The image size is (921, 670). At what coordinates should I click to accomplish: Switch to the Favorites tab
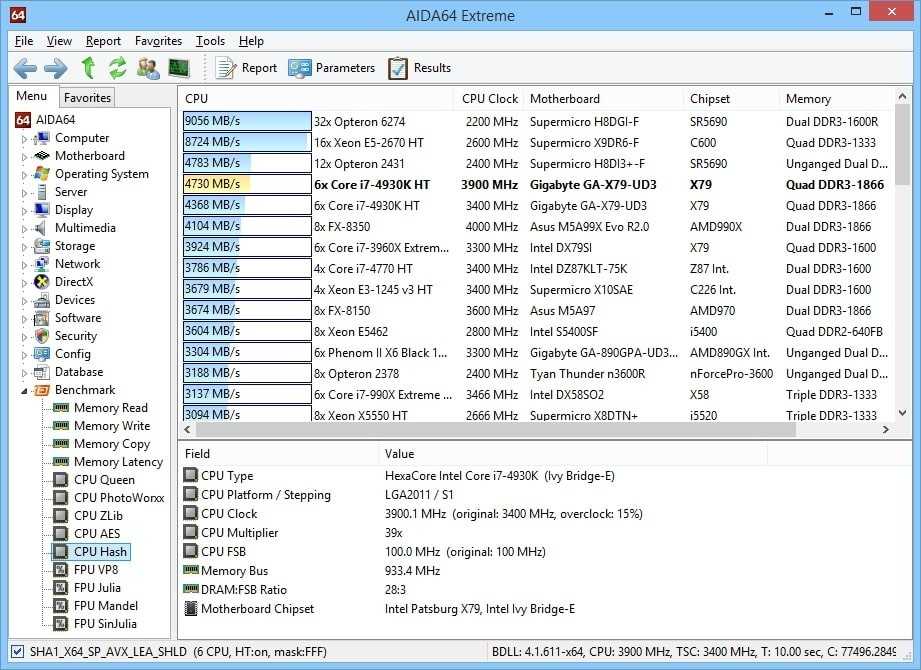(88, 97)
